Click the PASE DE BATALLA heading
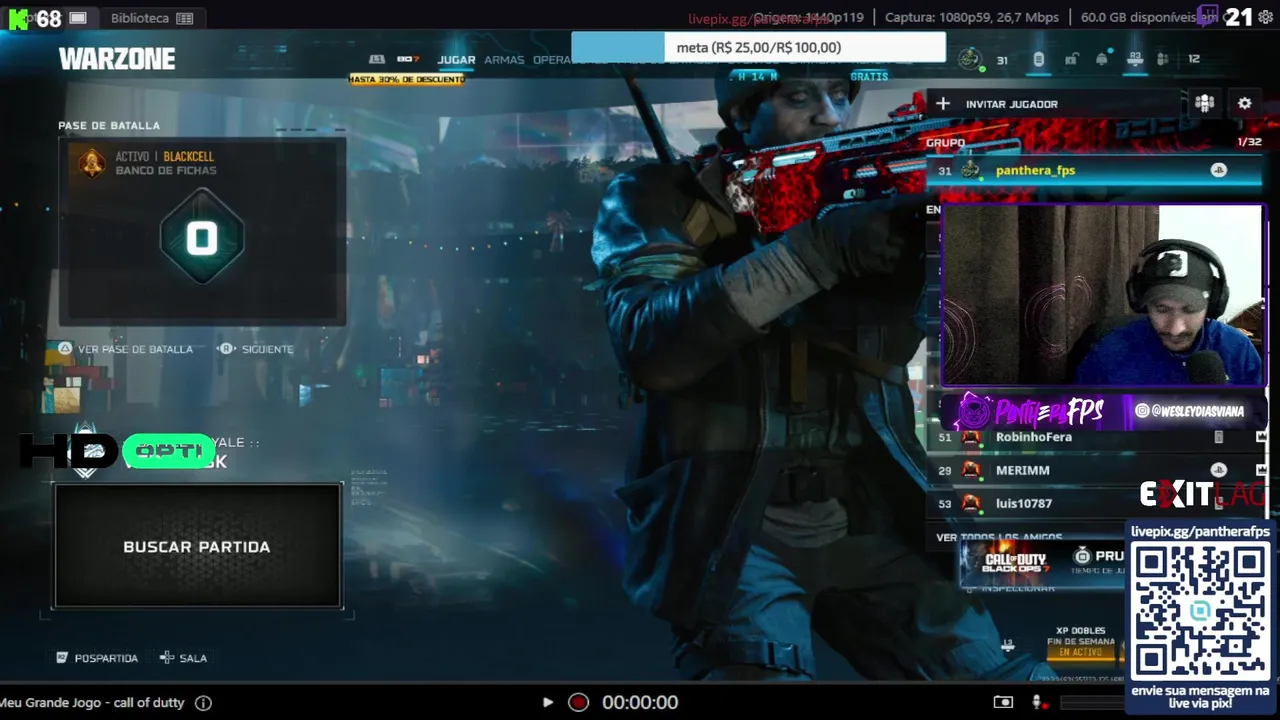Viewport: 1280px width, 720px height. (x=109, y=125)
